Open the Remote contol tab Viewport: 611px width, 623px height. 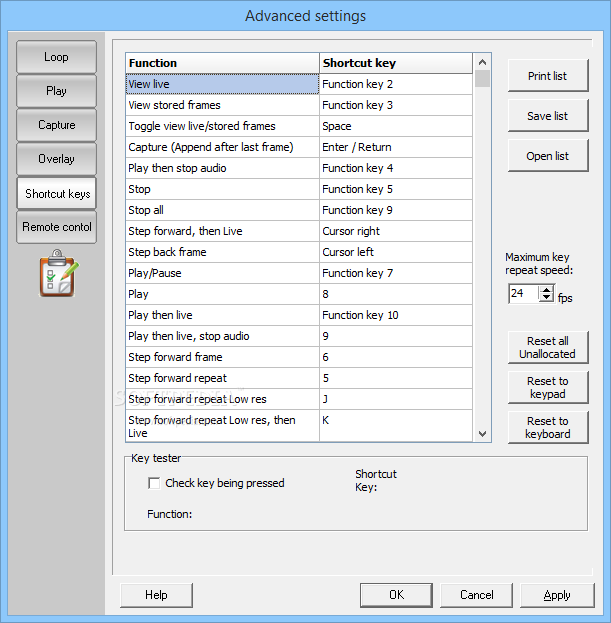click(x=56, y=227)
